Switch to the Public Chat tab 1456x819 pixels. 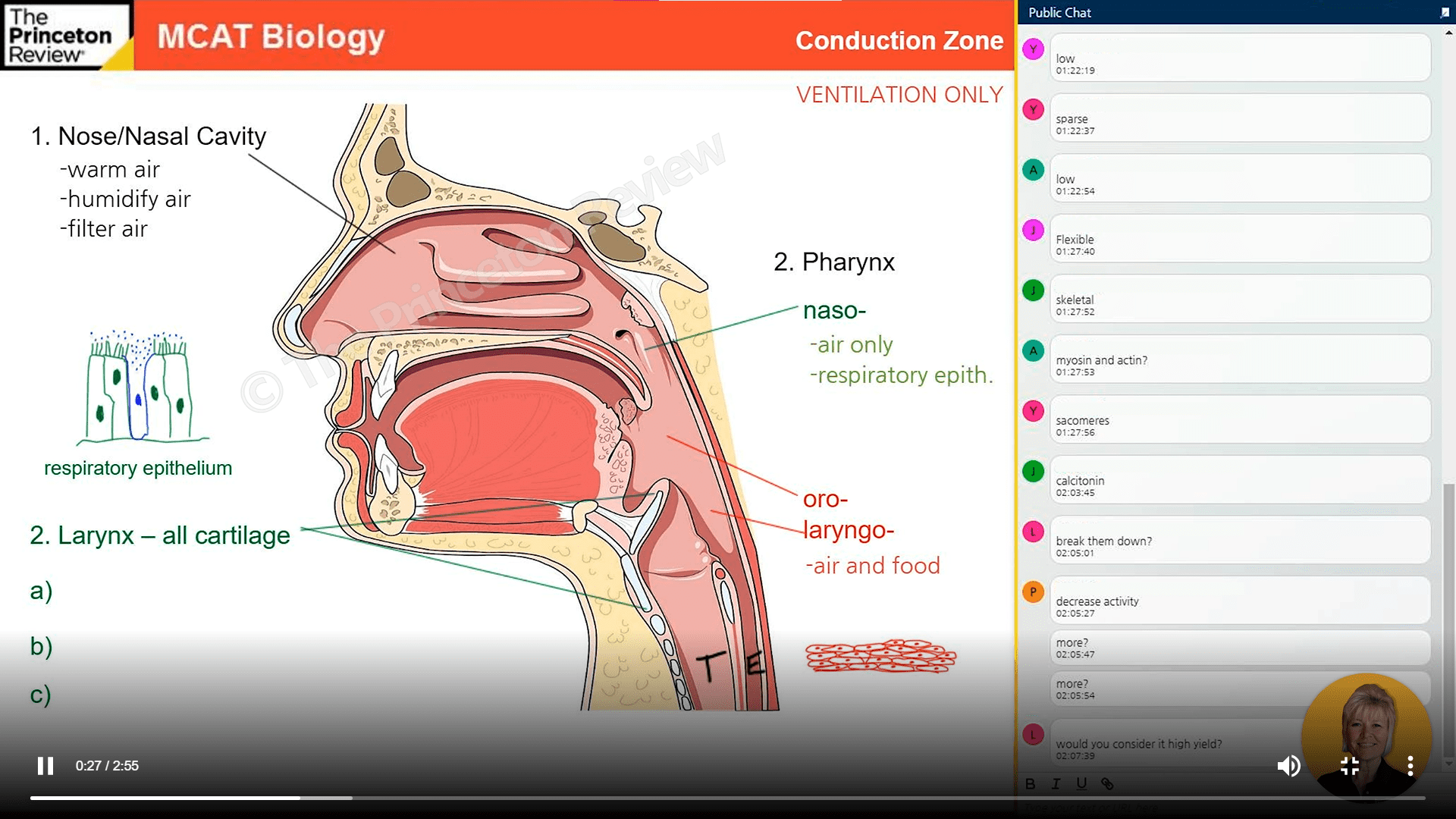tap(1059, 12)
